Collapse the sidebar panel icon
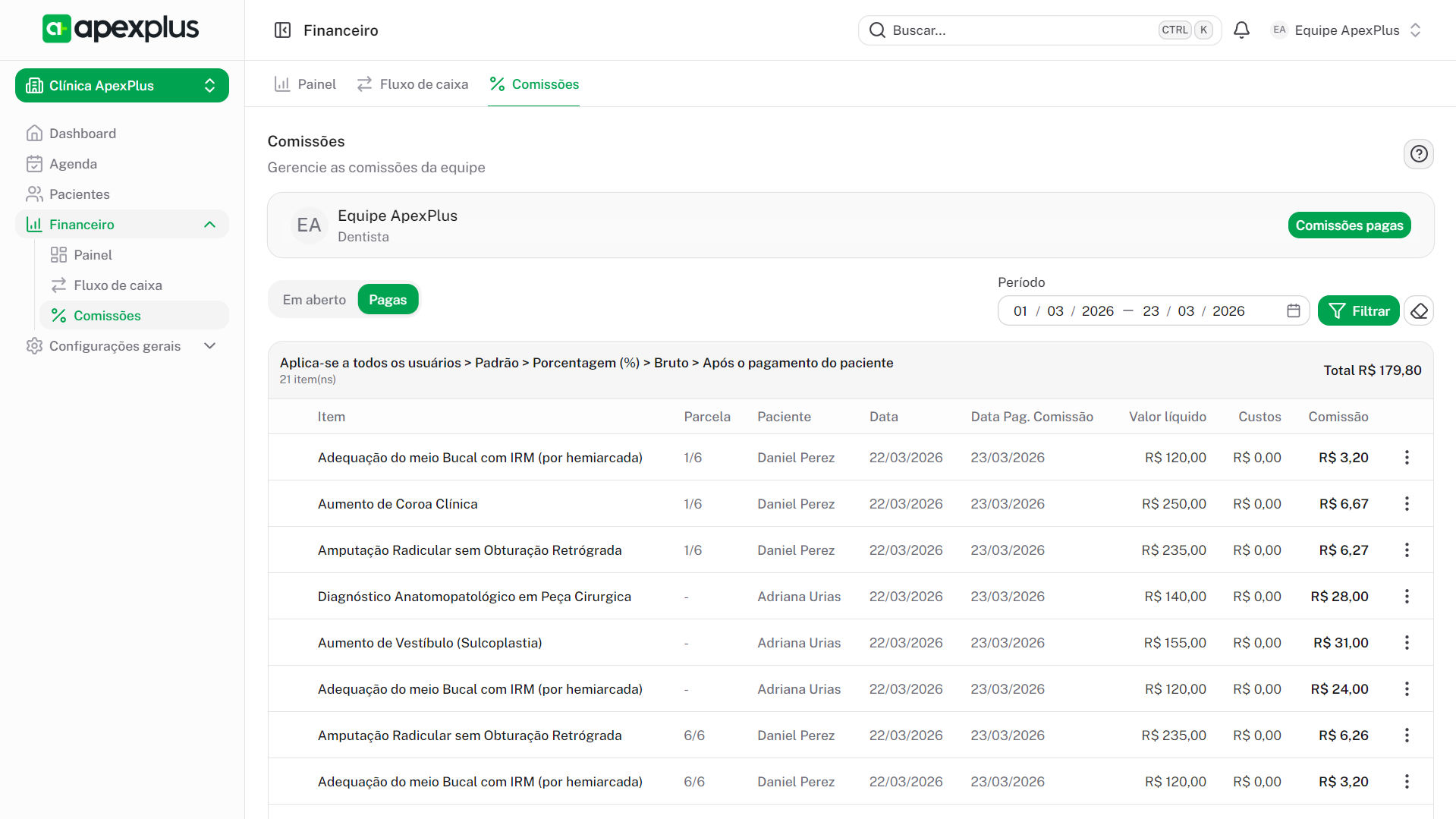 click(x=282, y=30)
